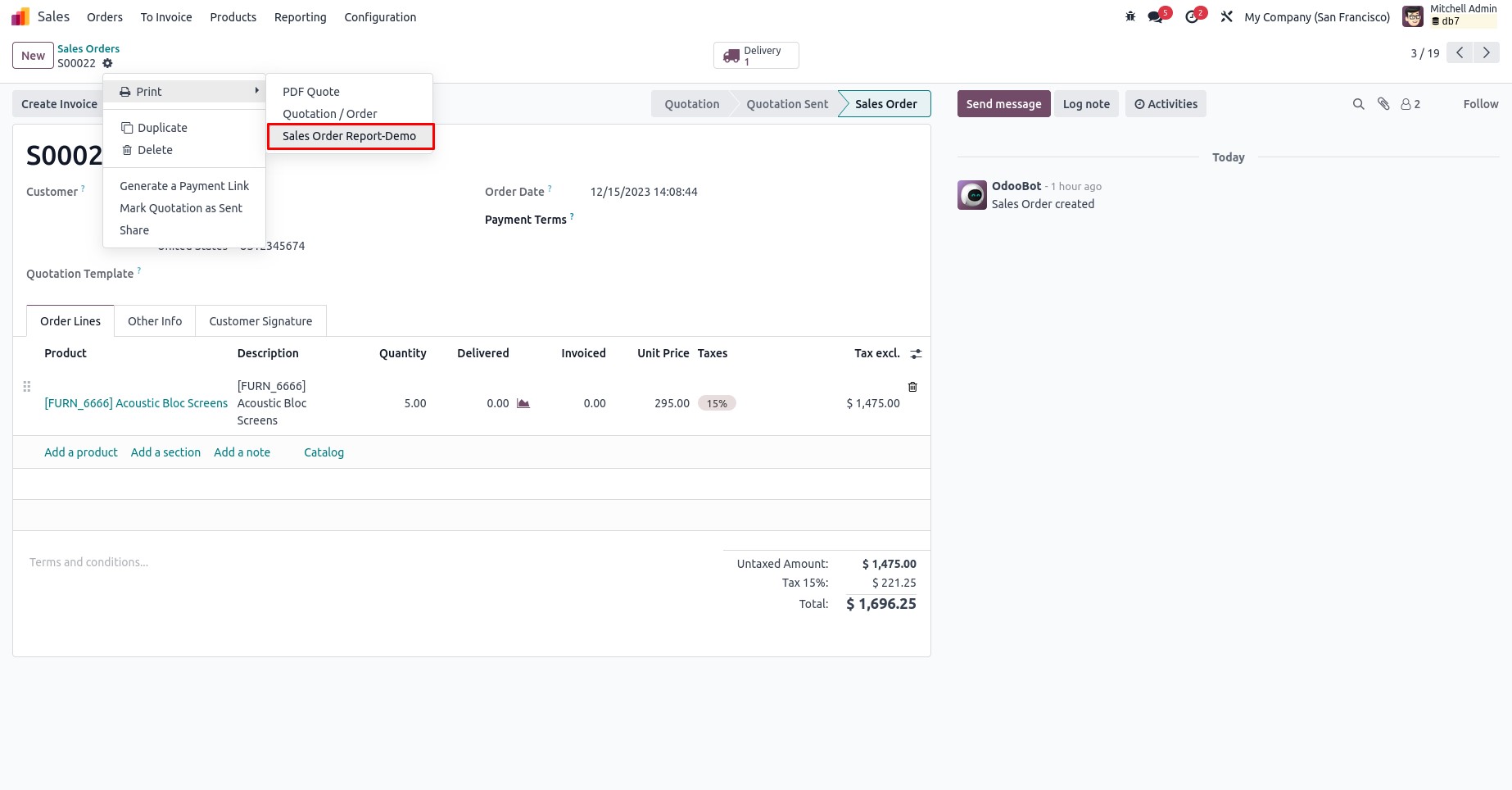The image size is (1512, 790).
Task: Switch to the Other Info tab
Action: click(155, 321)
